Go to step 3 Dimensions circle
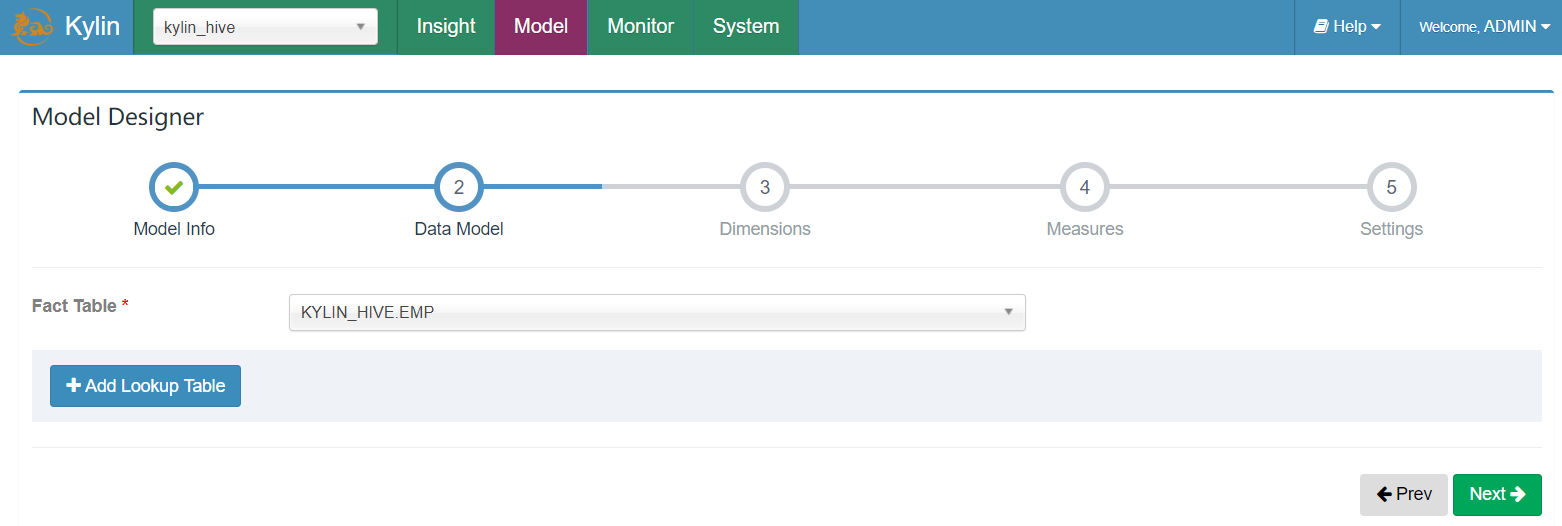The image size is (1562, 526). pos(765,187)
